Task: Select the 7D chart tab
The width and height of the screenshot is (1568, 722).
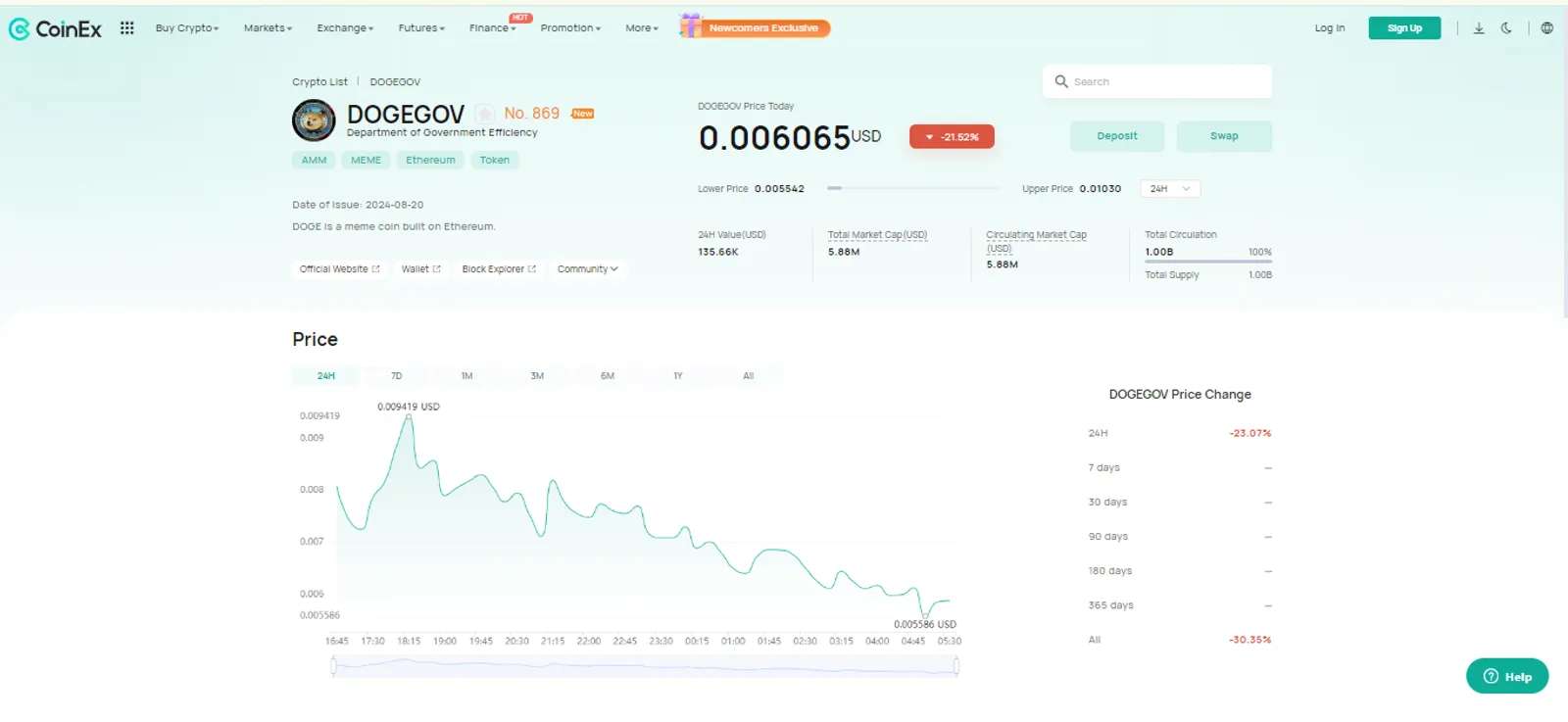Action: [x=397, y=376]
